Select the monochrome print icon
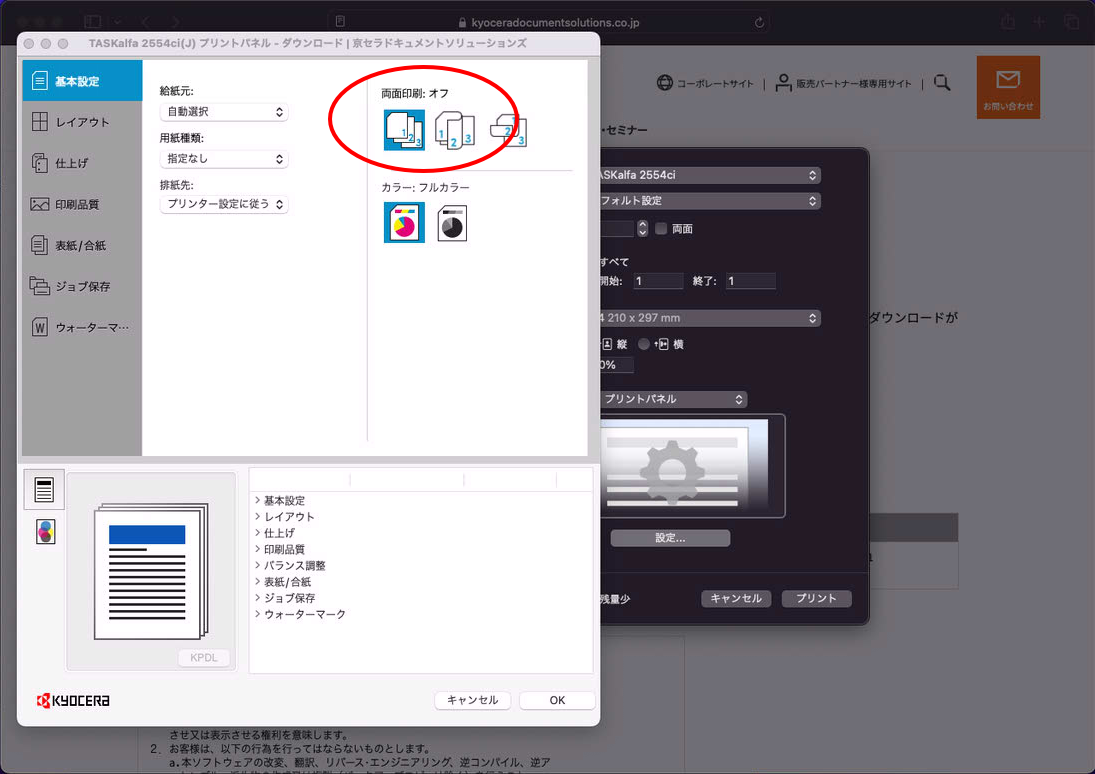This screenshot has width=1095, height=774. 453,222
